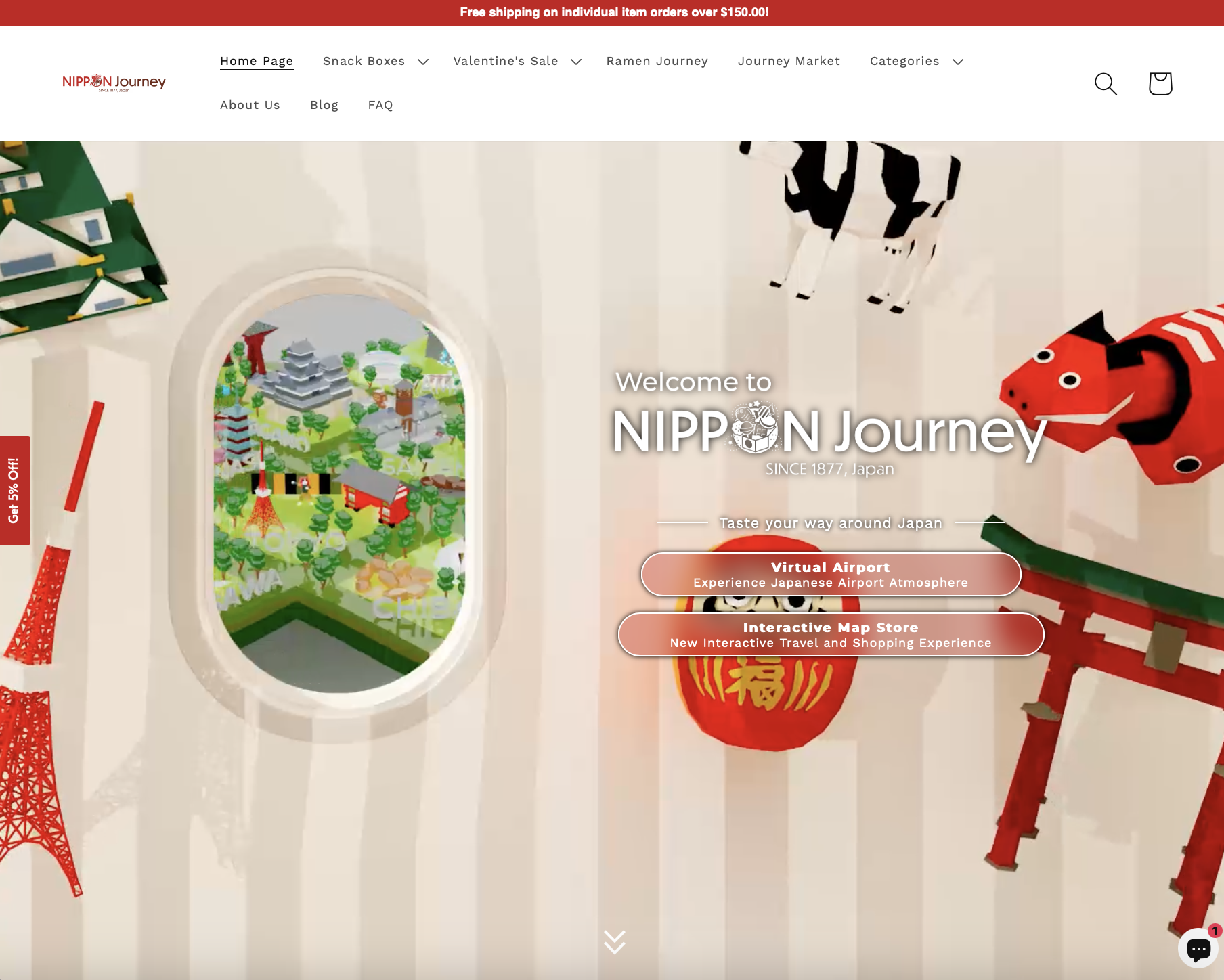Open Ramen Journey menu item
The width and height of the screenshot is (1224, 980).
coord(657,61)
